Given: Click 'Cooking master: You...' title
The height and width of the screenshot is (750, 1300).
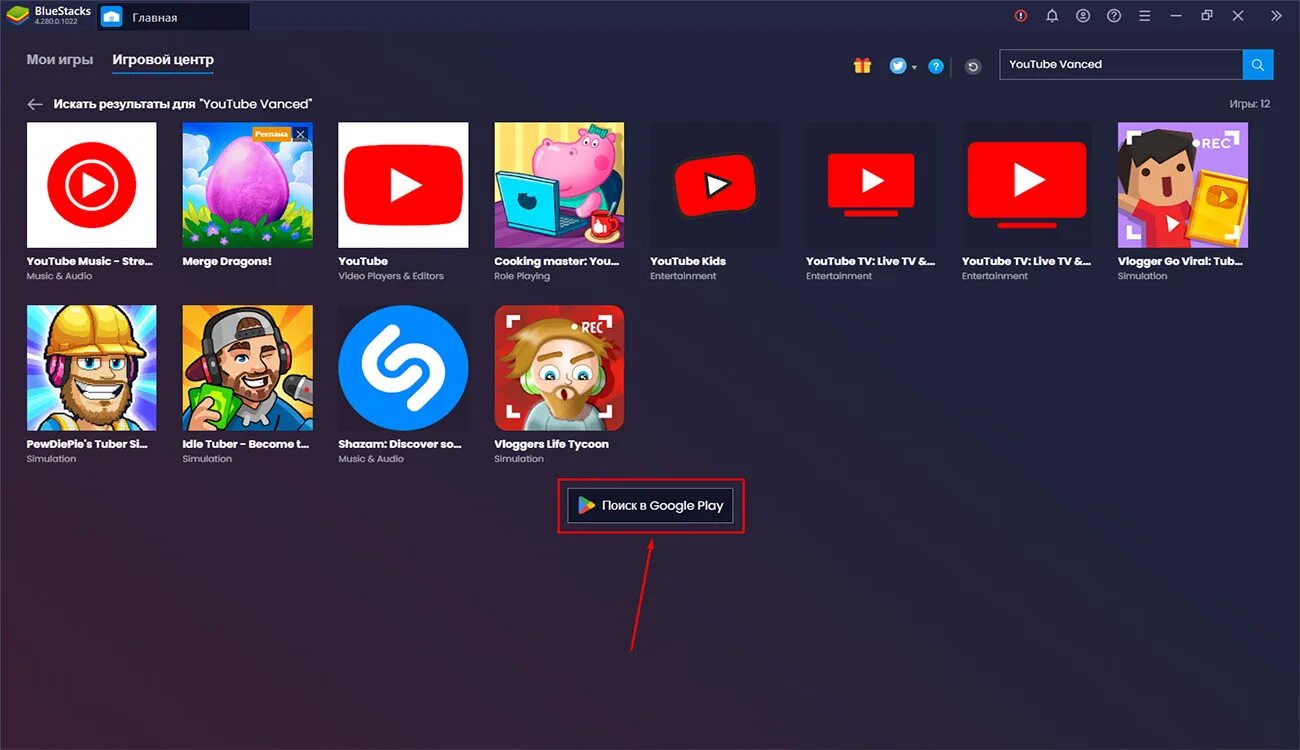Looking at the screenshot, I should point(557,261).
